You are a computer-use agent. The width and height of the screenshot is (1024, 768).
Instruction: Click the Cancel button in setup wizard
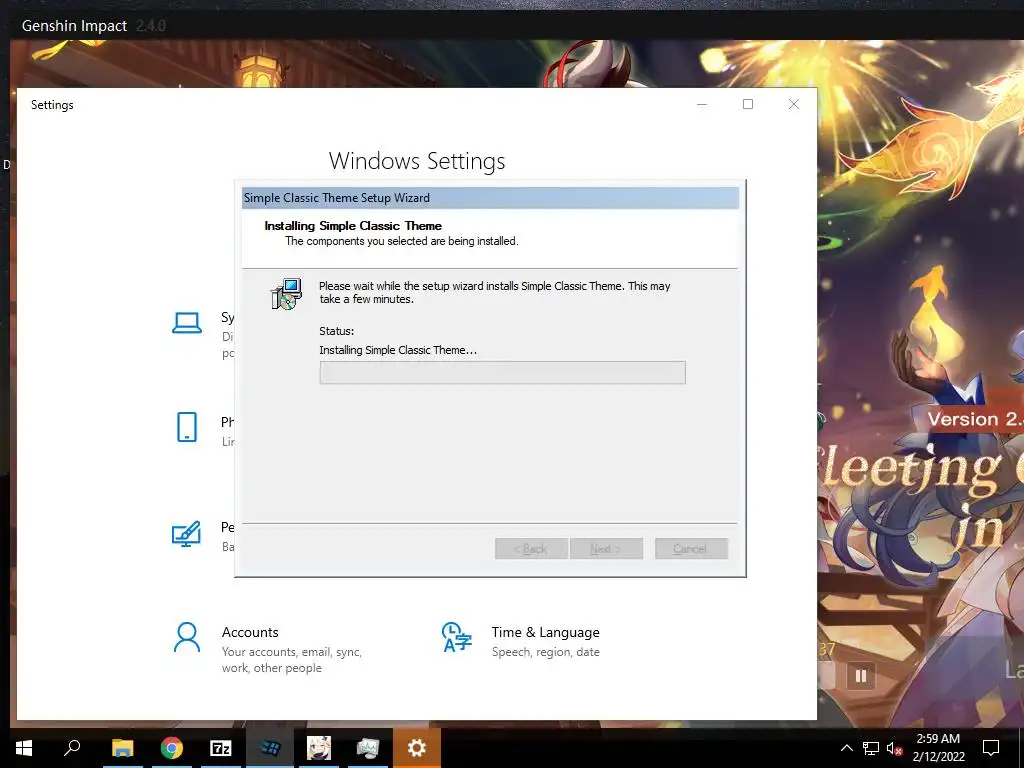tap(691, 549)
